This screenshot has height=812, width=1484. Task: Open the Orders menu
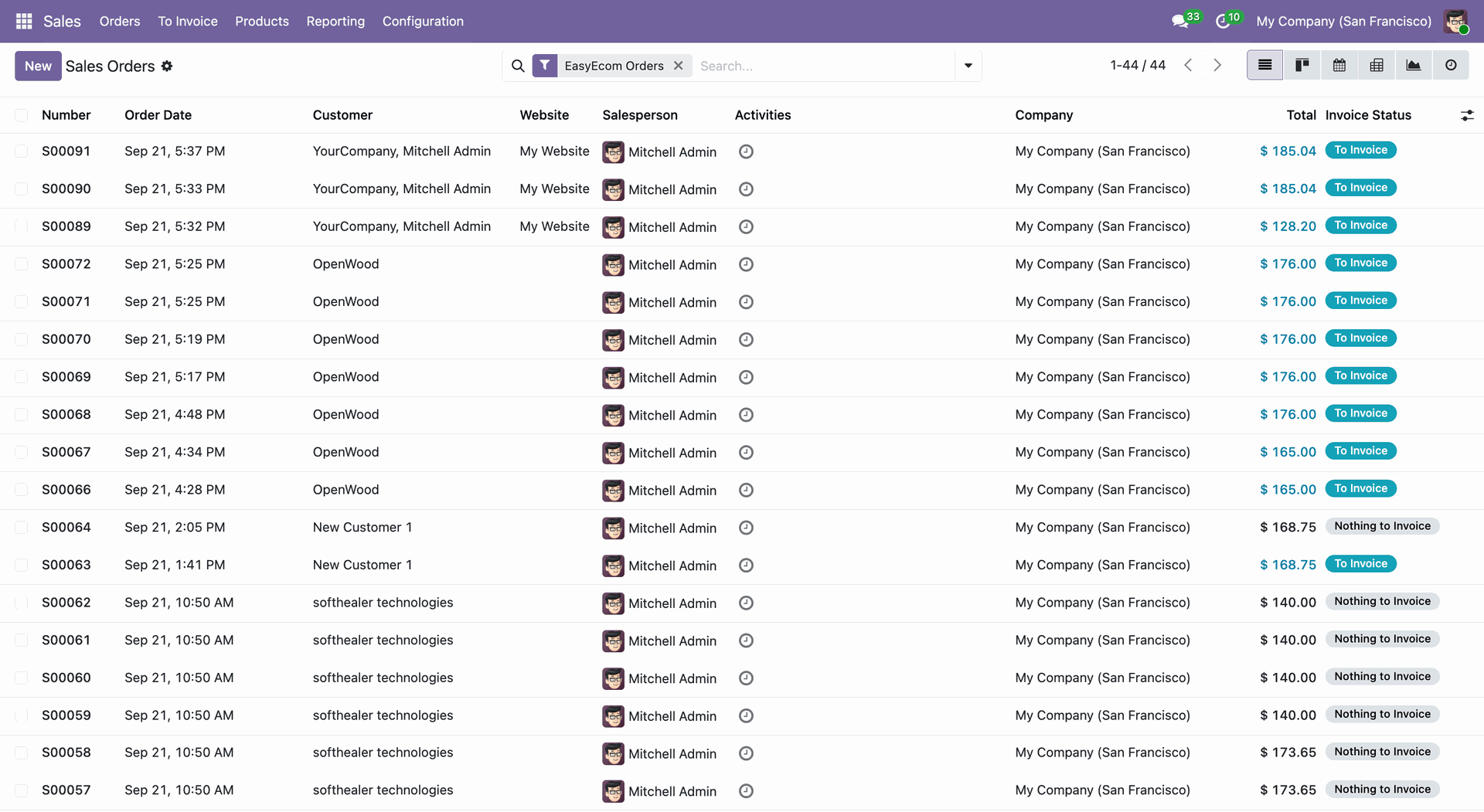120,21
